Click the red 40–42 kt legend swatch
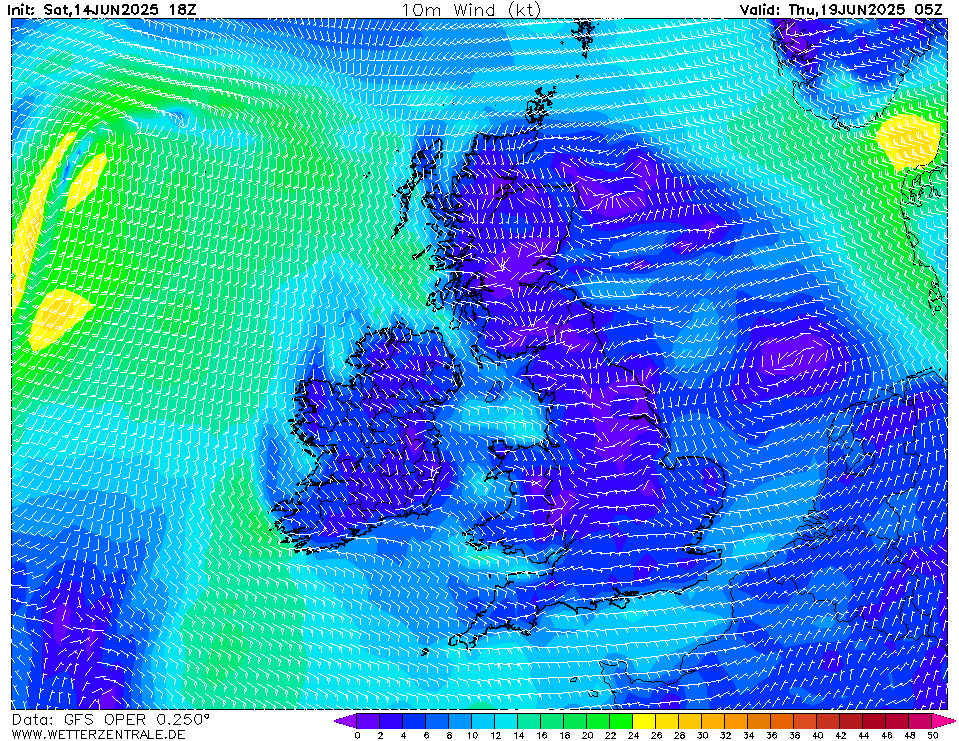The image size is (959, 741). coord(829,721)
